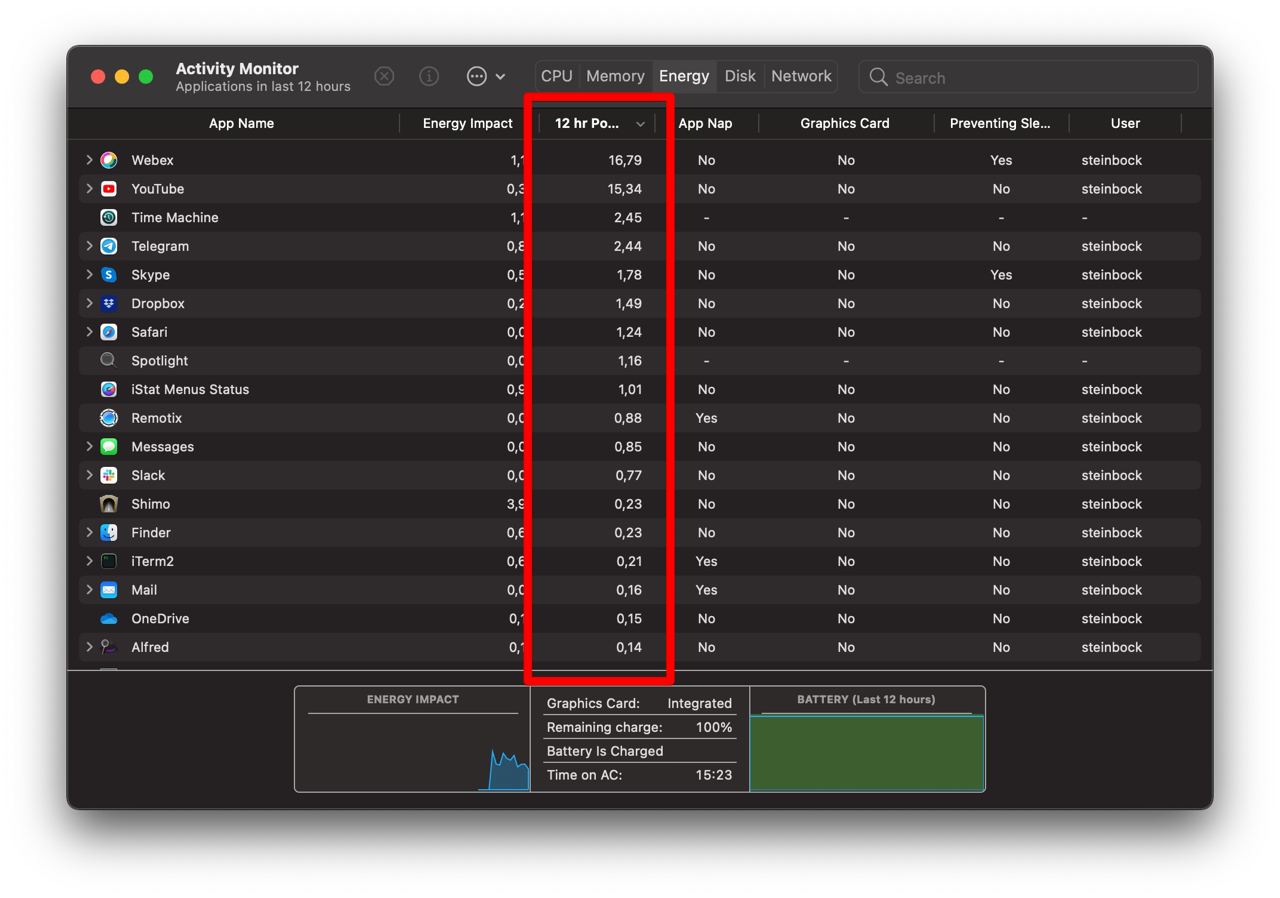Click the Safari compass icon
The height and width of the screenshot is (898, 1280).
pyautogui.click(x=109, y=332)
